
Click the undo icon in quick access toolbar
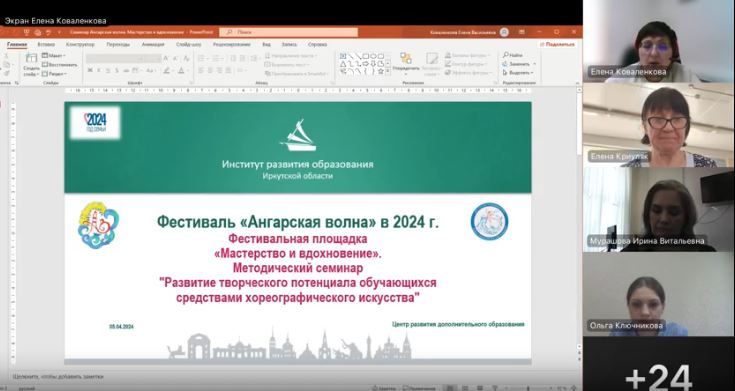48,32
